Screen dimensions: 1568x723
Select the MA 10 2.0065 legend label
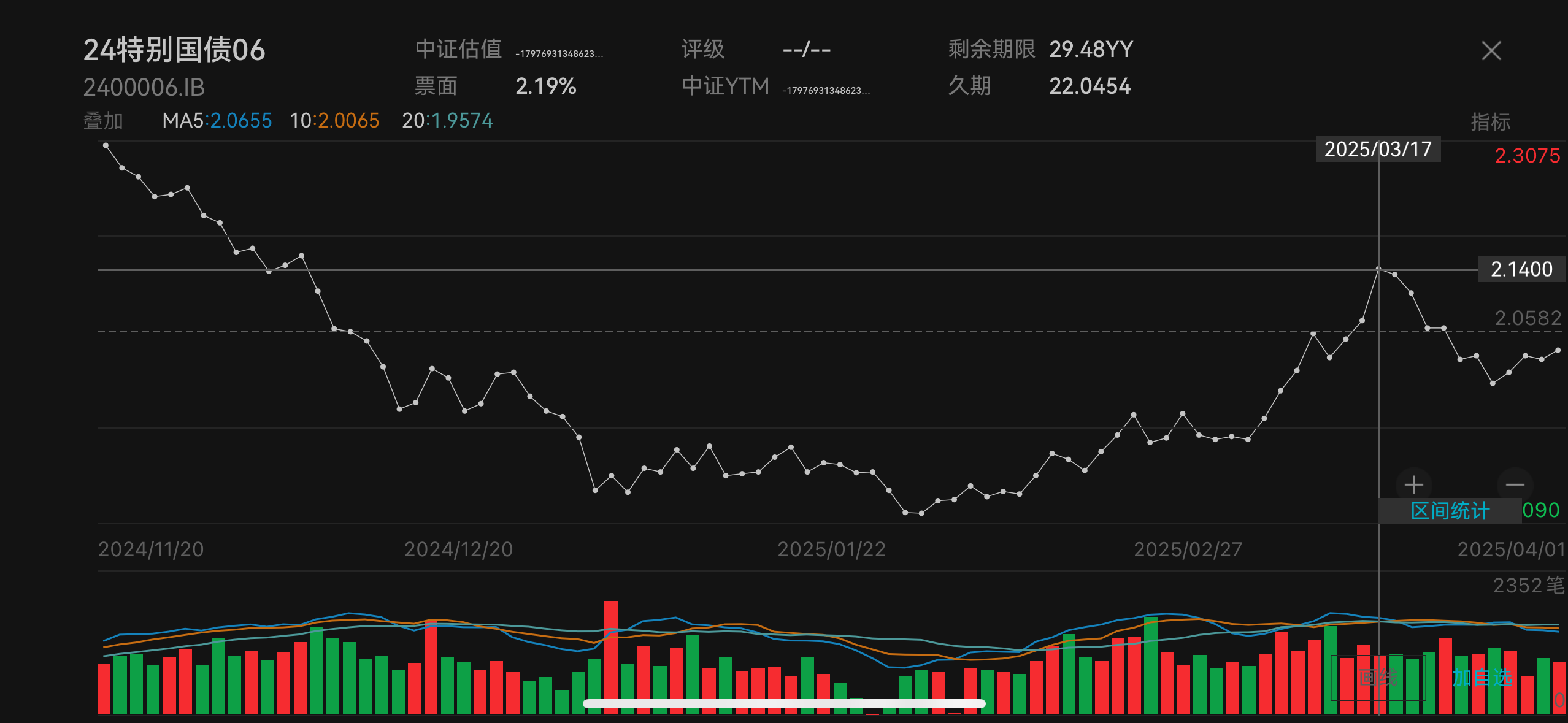tap(334, 121)
